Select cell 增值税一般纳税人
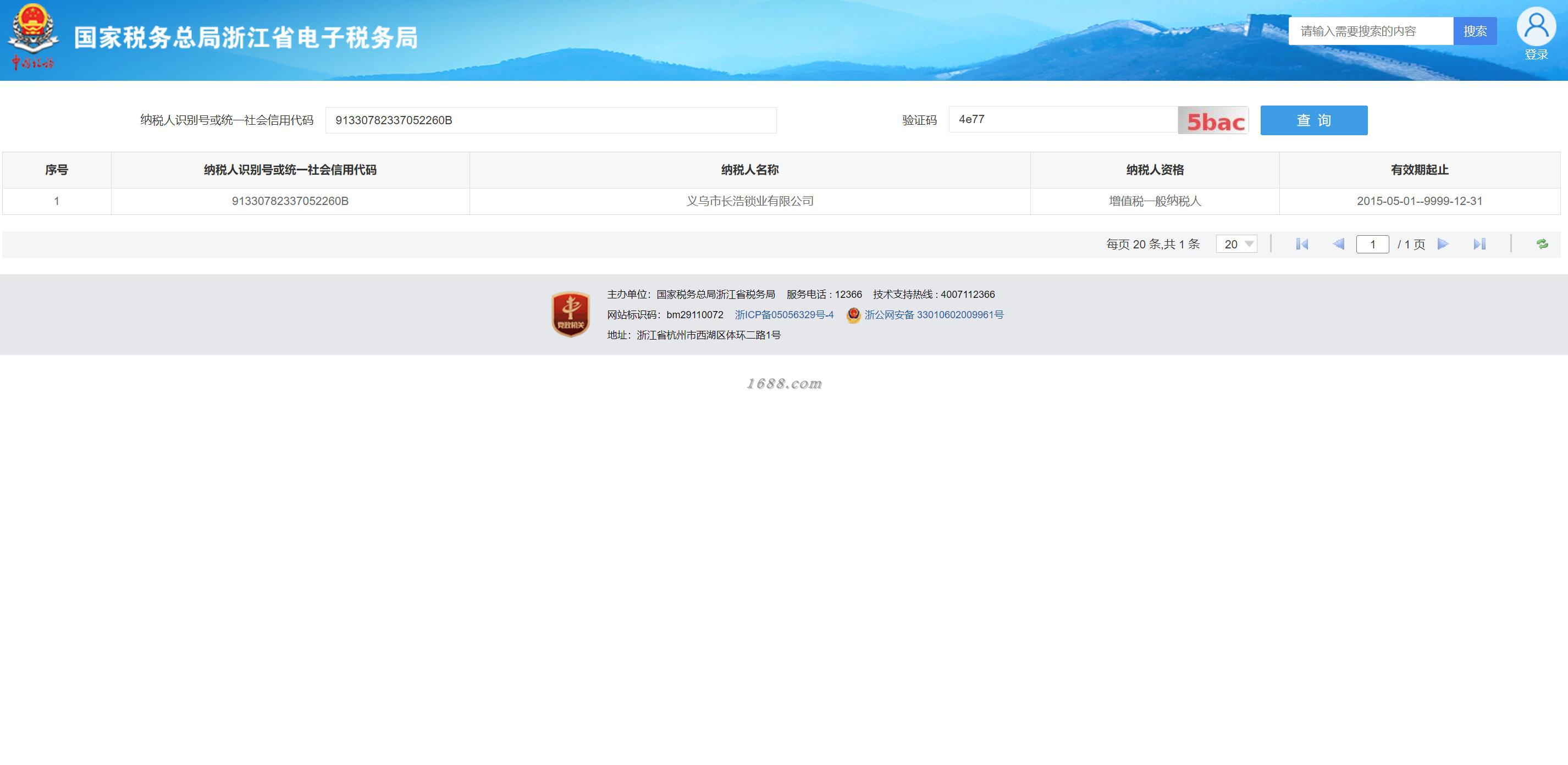This screenshot has width=1568, height=765. (1155, 201)
